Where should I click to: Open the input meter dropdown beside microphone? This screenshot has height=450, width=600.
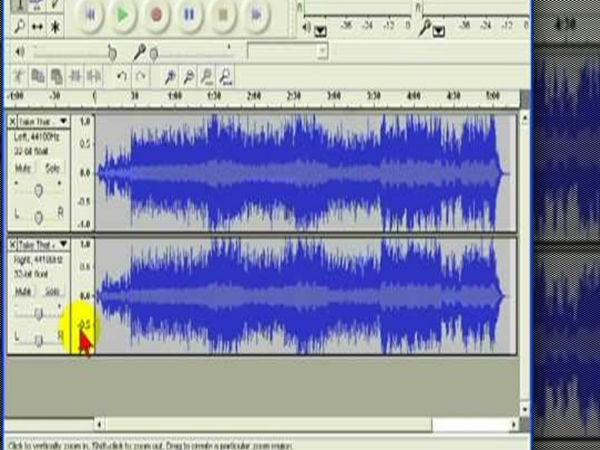coord(438,31)
